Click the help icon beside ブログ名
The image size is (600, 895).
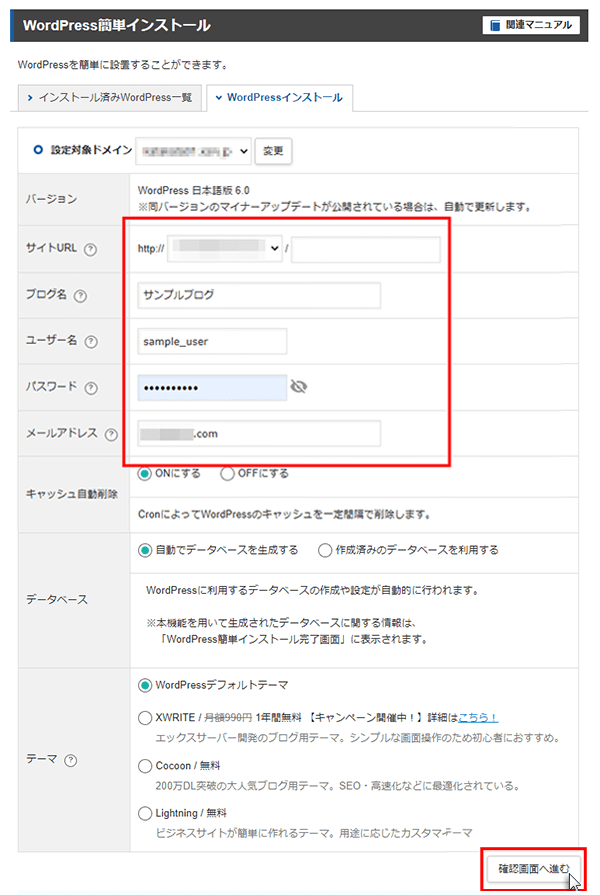click(x=80, y=296)
